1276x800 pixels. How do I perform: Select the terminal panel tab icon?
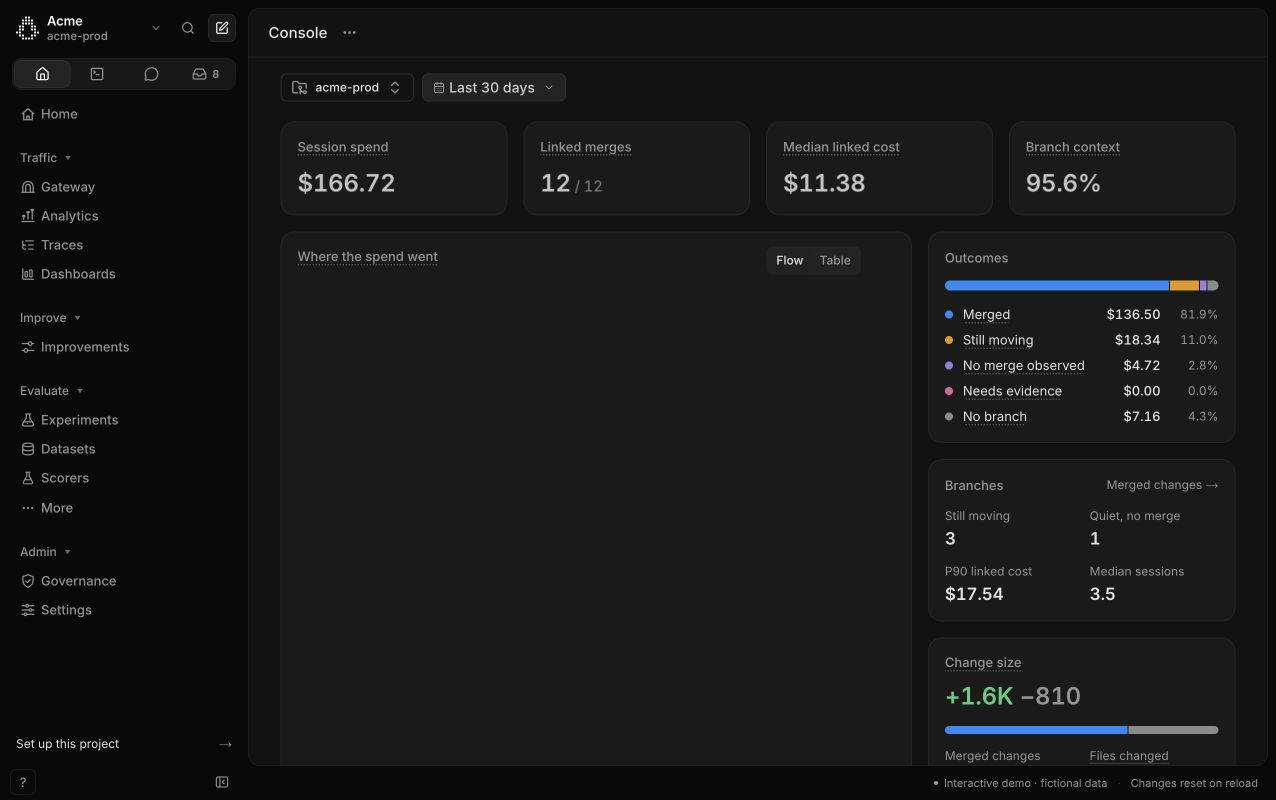(97, 74)
